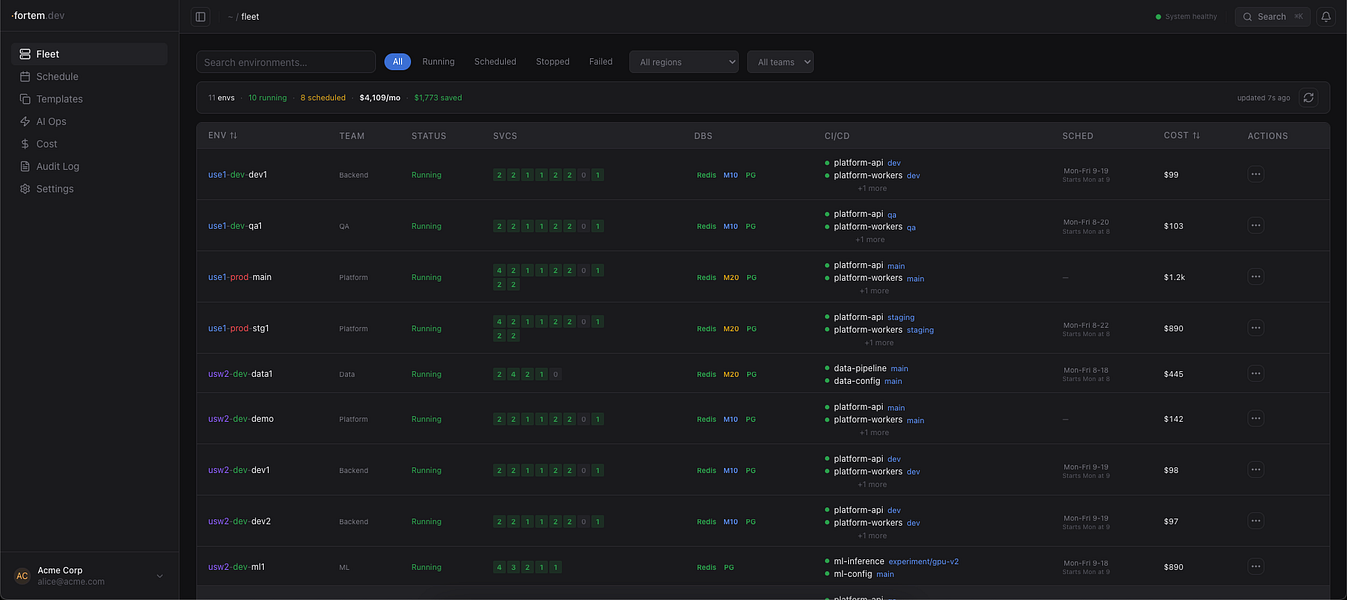1347x600 pixels.
Task: Sort table by the COST column
Action: tap(1182, 136)
